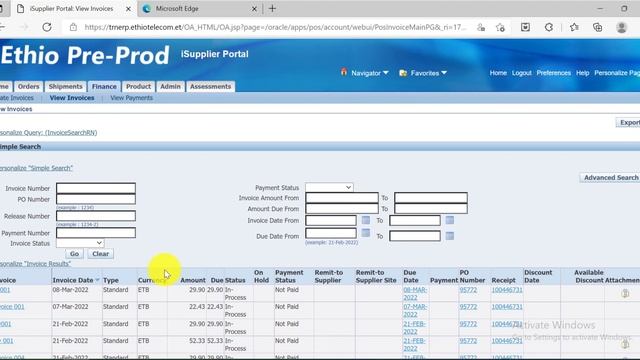
Task: Open calendar picker for Invoice Date From
Action: 366,220
